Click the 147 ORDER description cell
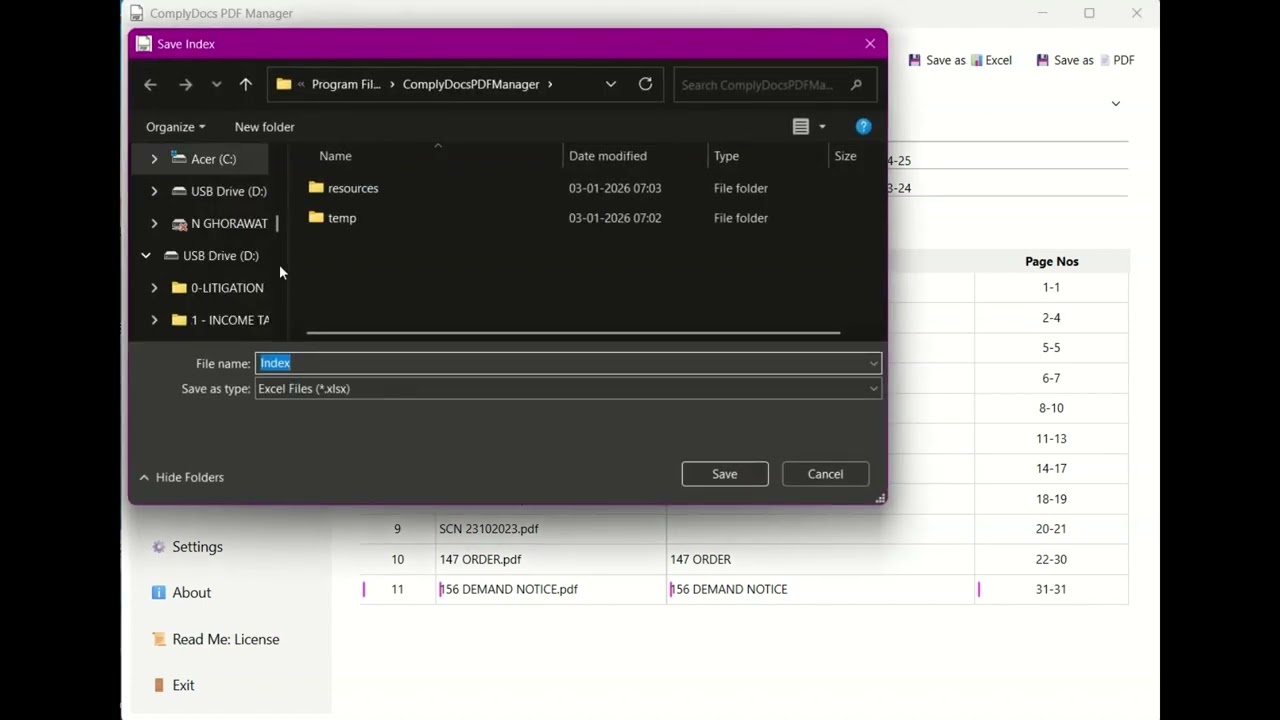The image size is (1280, 720). point(820,559)
